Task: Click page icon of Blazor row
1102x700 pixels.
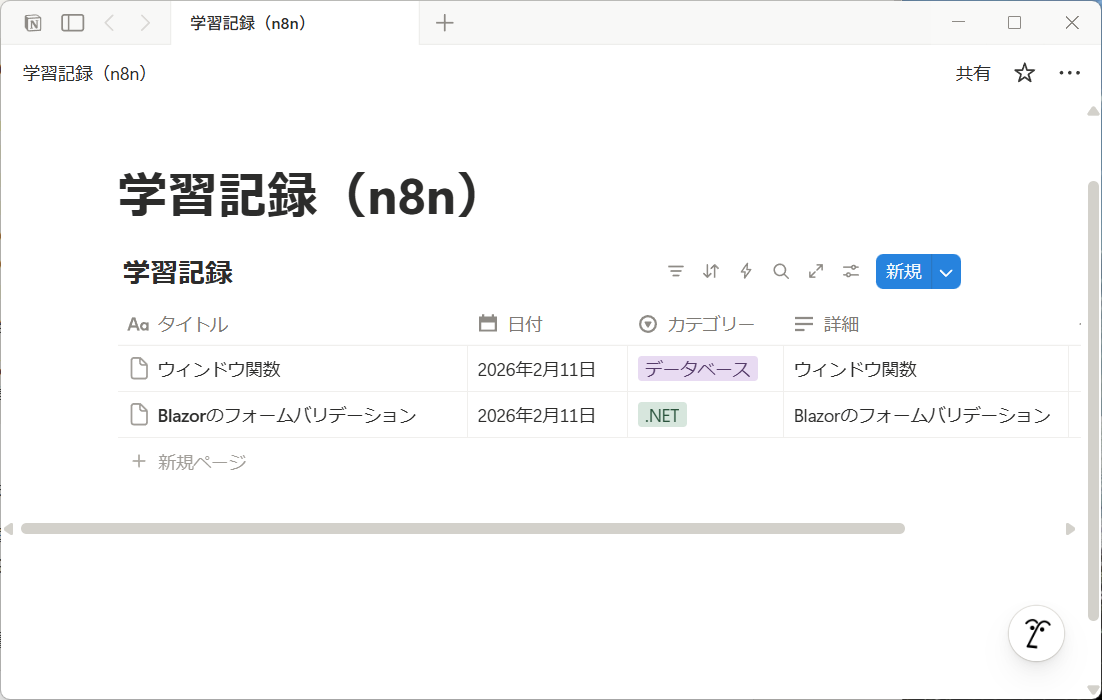Action: [x=139, y=415]
